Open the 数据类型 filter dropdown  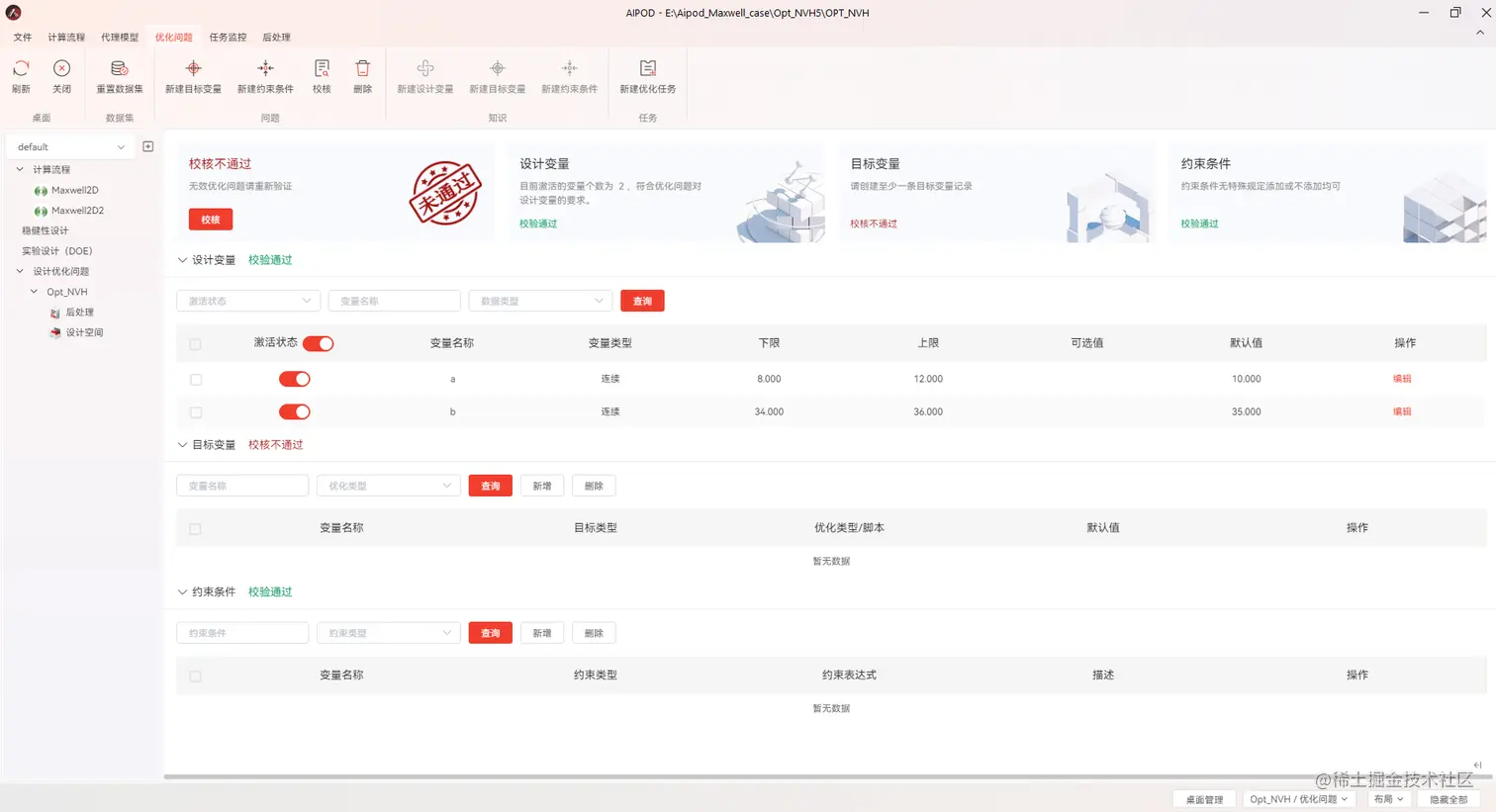pyautogui.click(x=540, y=301)
